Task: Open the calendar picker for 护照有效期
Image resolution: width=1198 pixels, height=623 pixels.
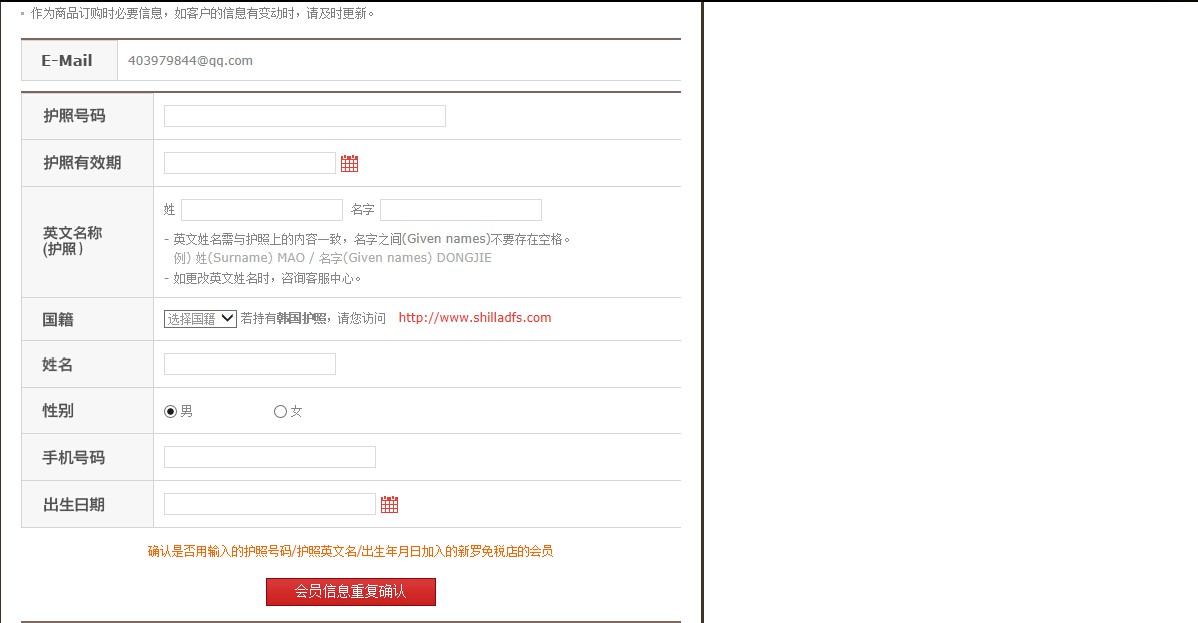Action: [x=349, y=162]
